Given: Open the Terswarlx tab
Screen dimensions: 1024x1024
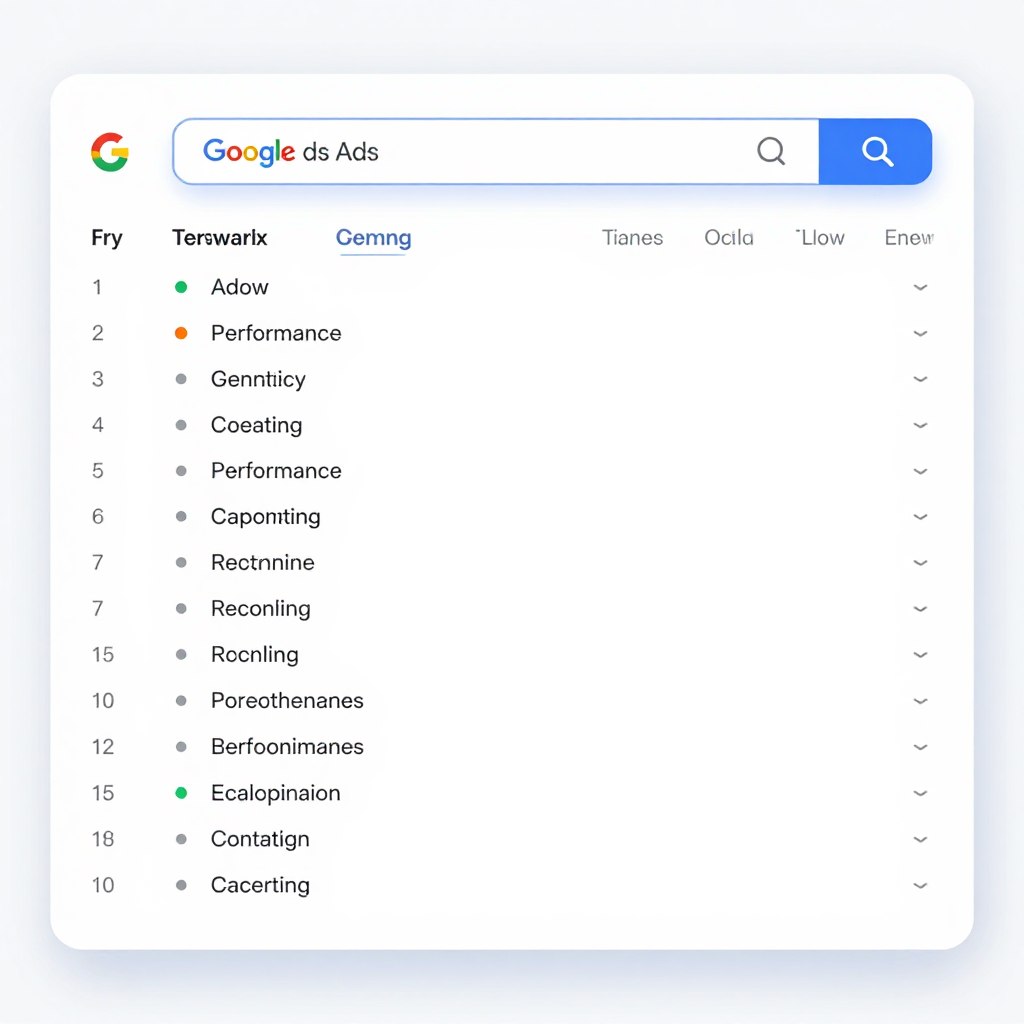Looking at the screenshot, I should [x=219, y=238].
